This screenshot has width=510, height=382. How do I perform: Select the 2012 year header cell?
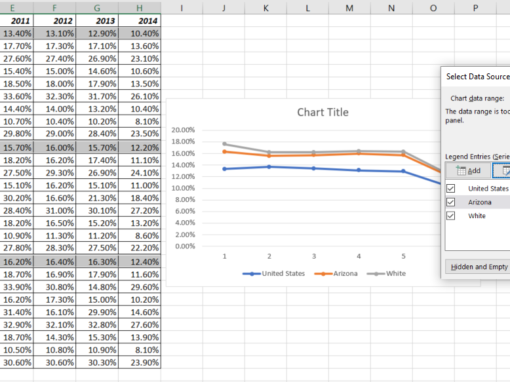pos(55,21)
